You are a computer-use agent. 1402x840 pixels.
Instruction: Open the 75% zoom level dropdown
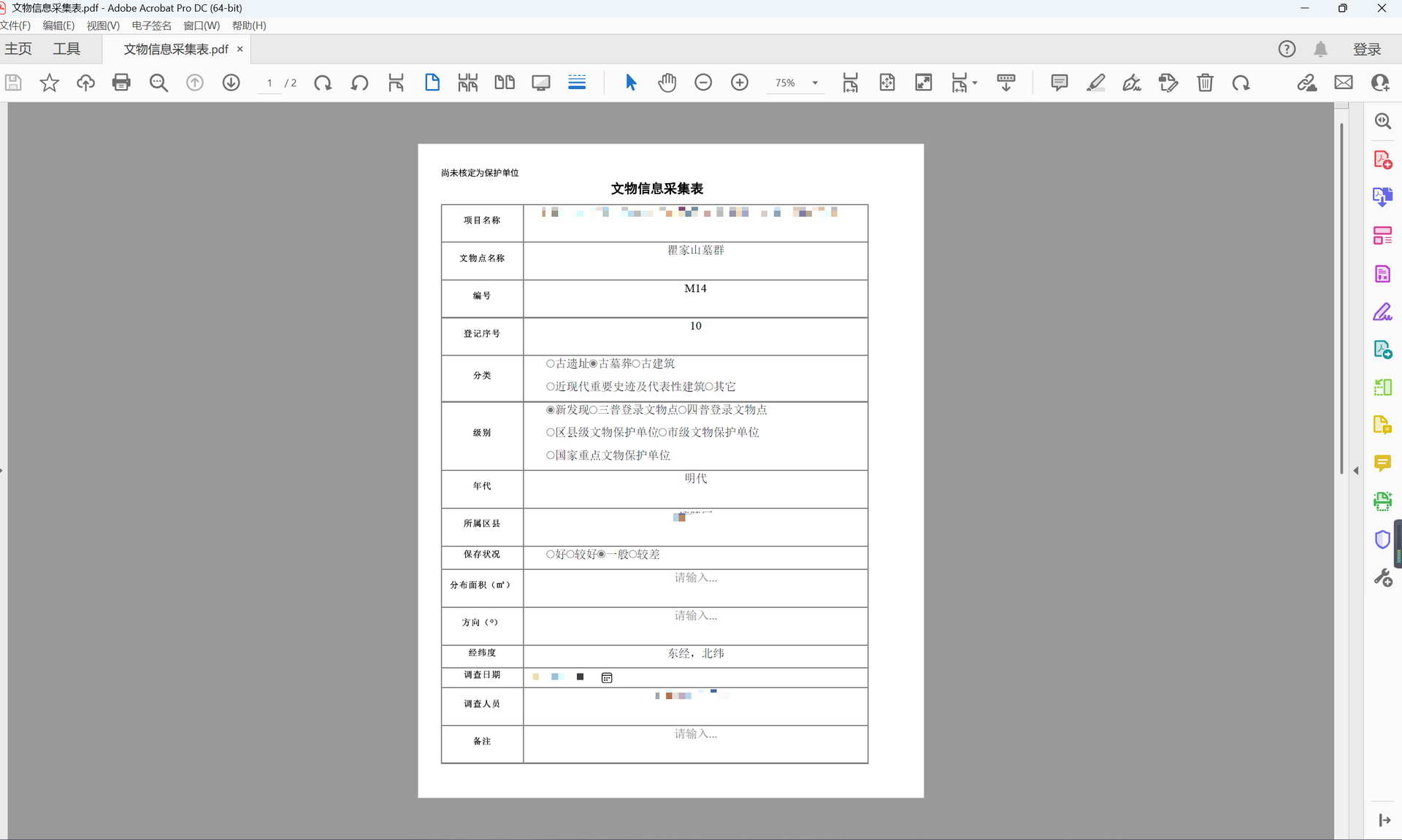[x=815, y=83]
